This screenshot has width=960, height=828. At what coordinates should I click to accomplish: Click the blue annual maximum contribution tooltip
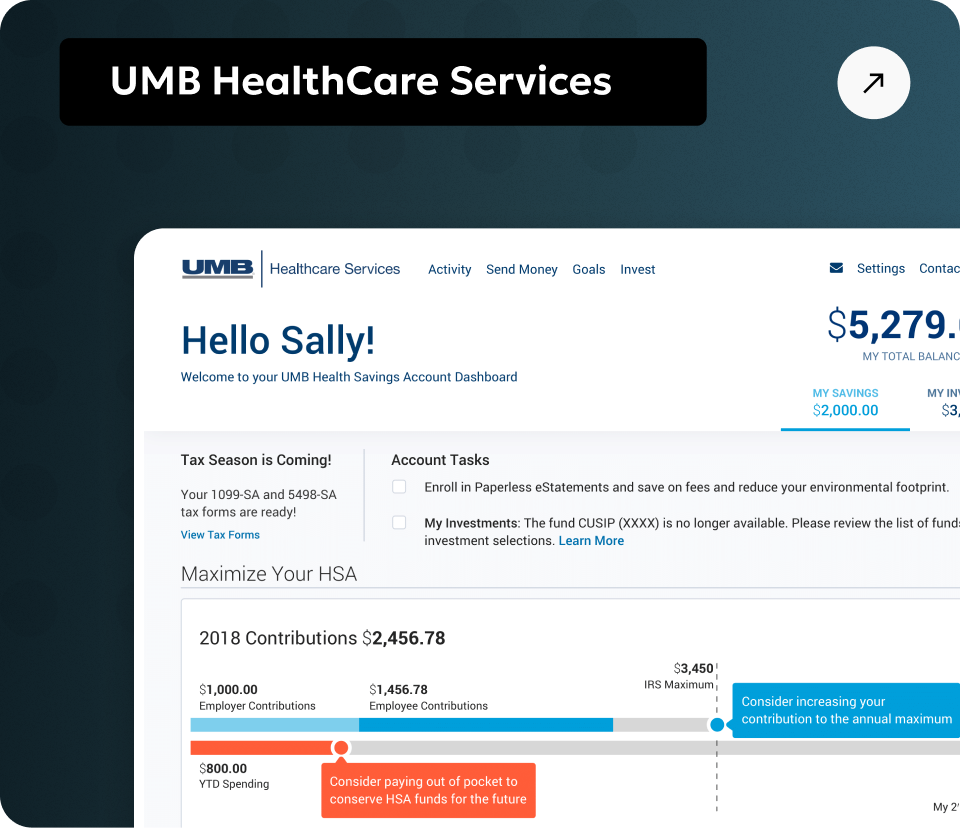point(846,710)
